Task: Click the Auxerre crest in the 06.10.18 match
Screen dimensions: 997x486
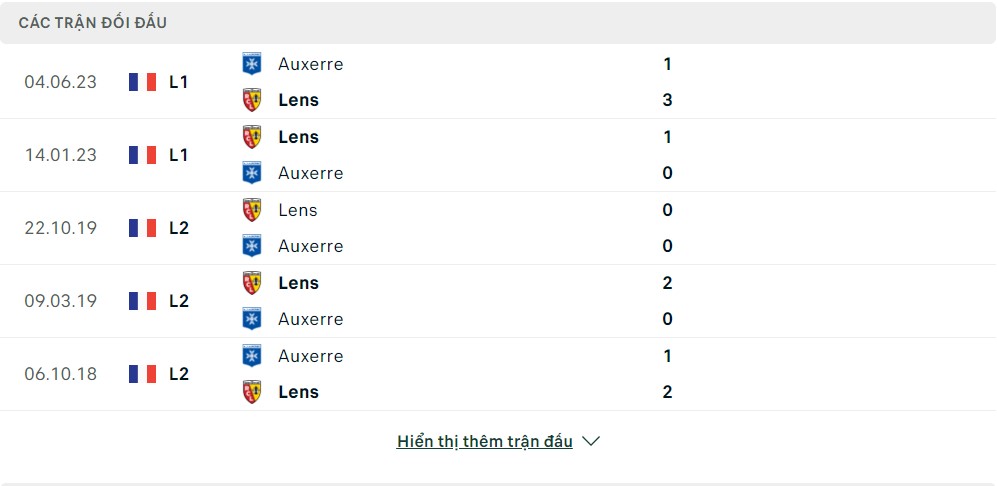Action: [252, 356]
